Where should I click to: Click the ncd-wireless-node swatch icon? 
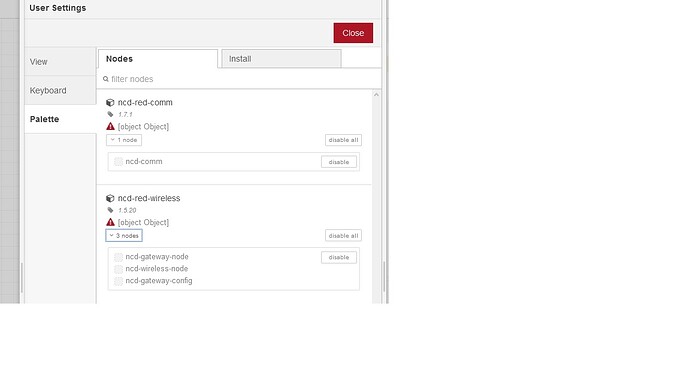pos(118,269)
